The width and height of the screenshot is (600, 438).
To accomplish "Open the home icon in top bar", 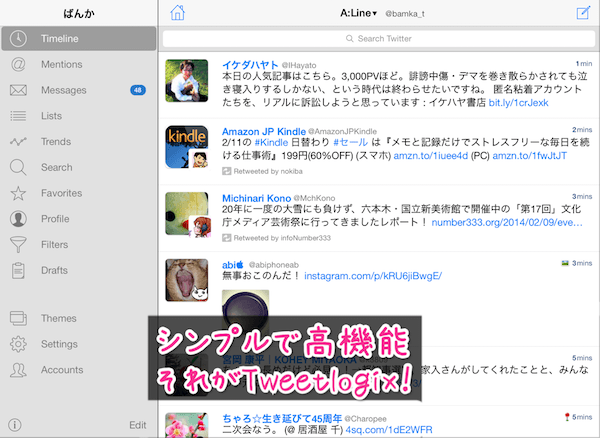I will coord(178,13).
